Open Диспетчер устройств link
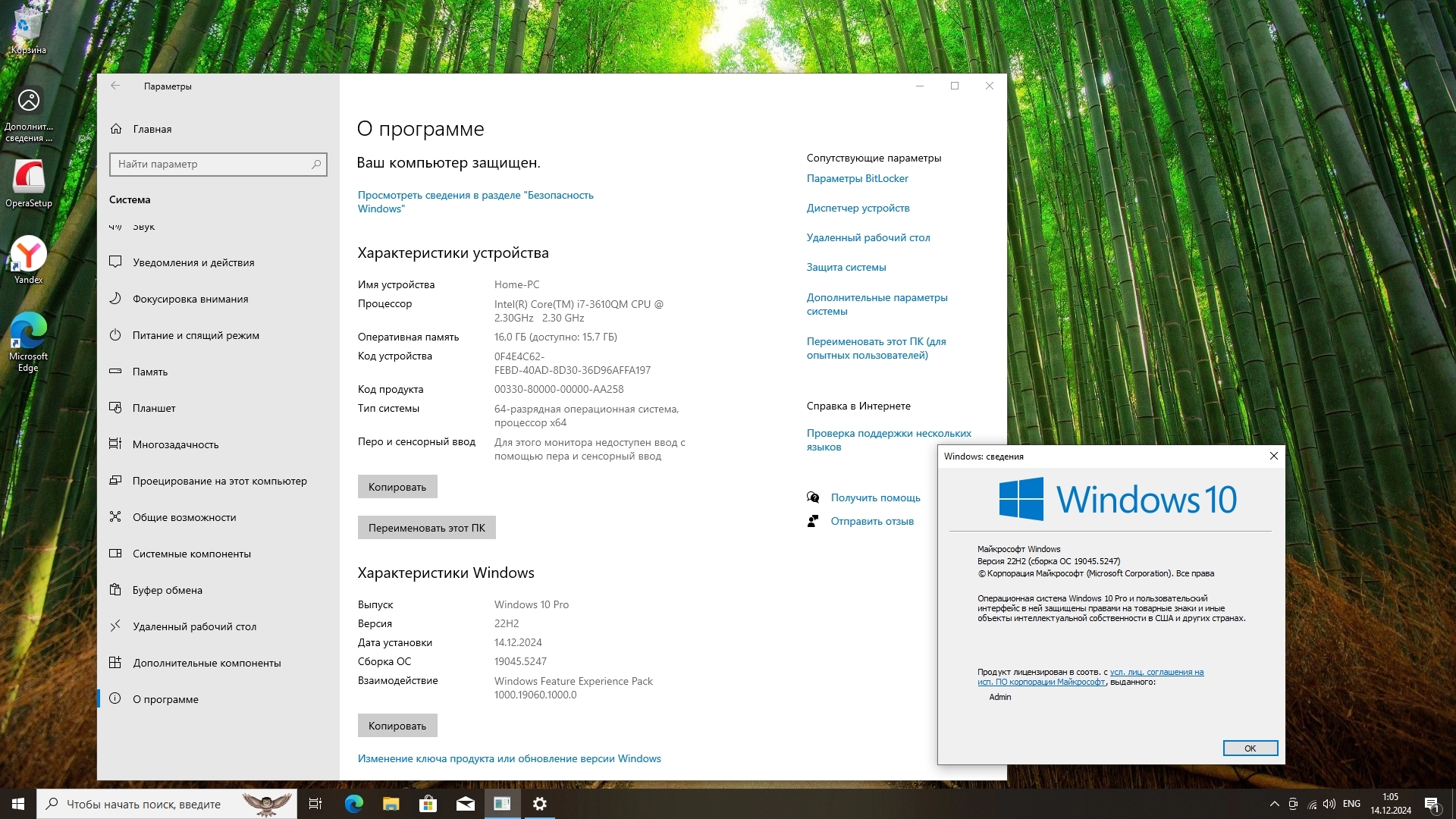Screen dimensions: 1456x819 858,208
